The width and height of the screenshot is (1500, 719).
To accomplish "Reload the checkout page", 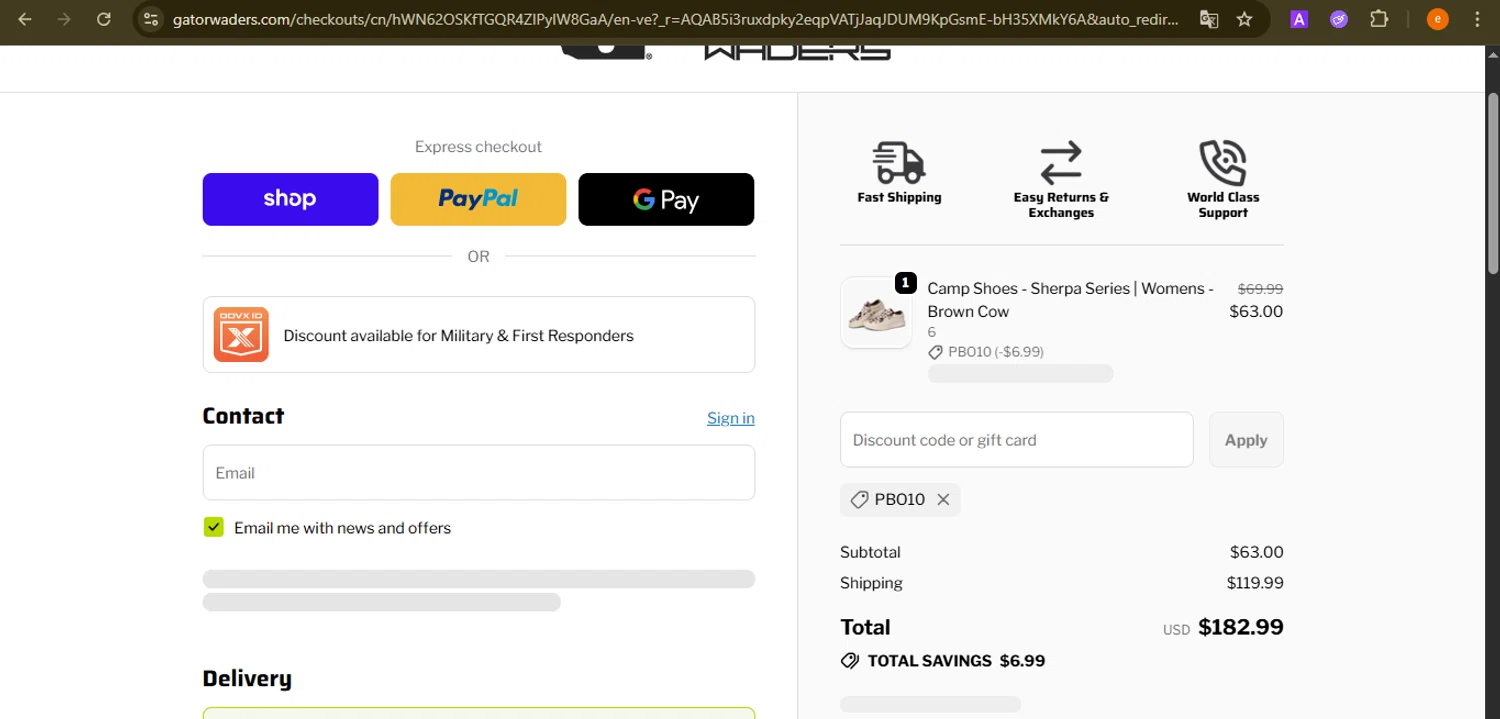I will click(104, 19).
